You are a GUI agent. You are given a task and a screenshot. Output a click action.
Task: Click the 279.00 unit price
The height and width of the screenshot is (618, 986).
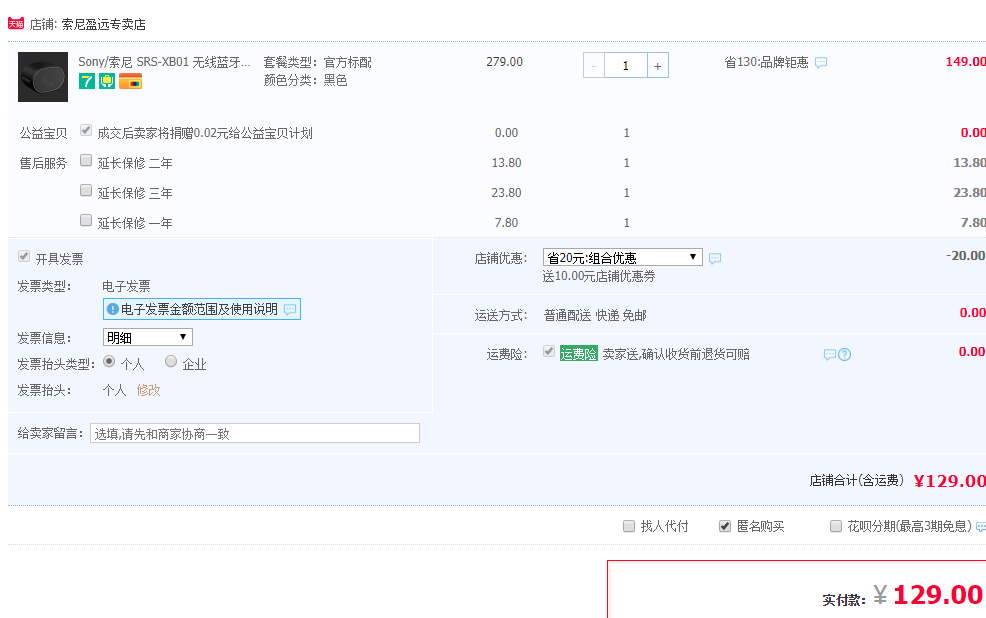[x=504, y=62]
